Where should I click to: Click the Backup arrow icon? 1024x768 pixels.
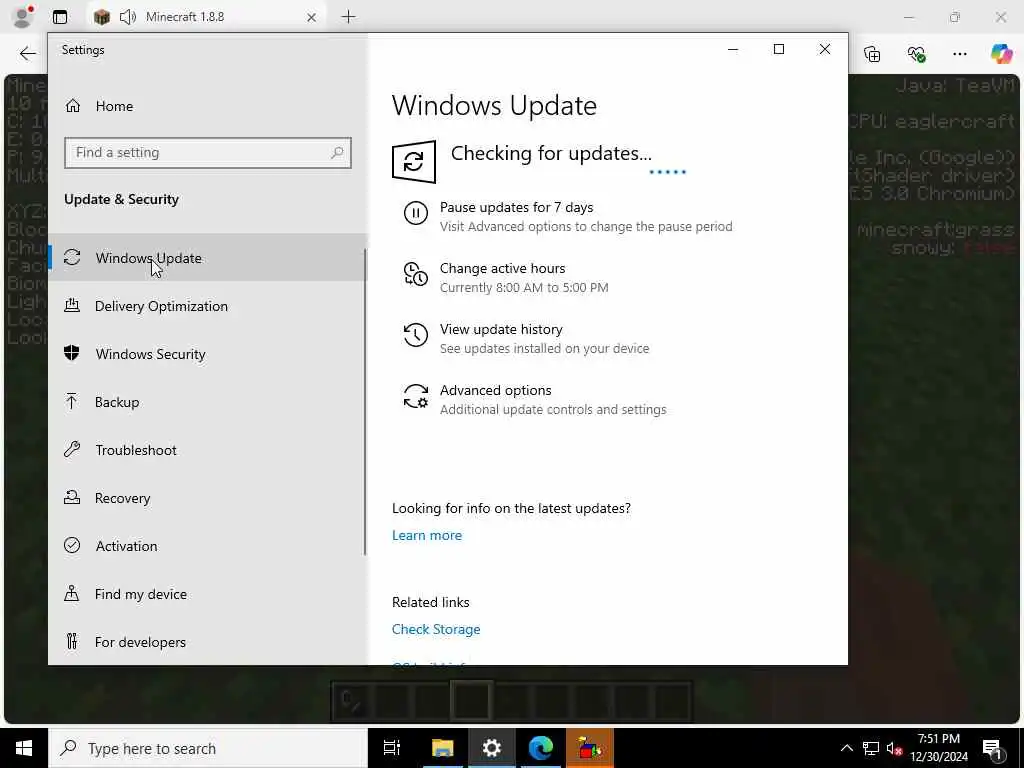point(72,401)
